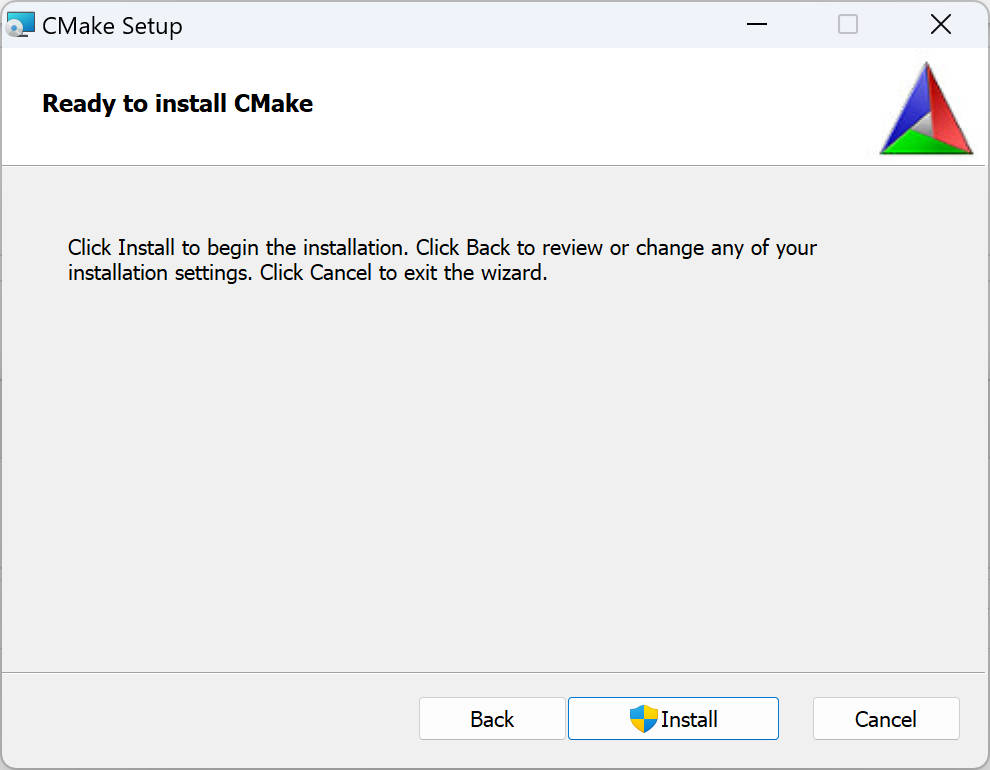Screen dimensions: 990x770
Task: Click the "CMake Setup" title bar text
Action: 112,26
